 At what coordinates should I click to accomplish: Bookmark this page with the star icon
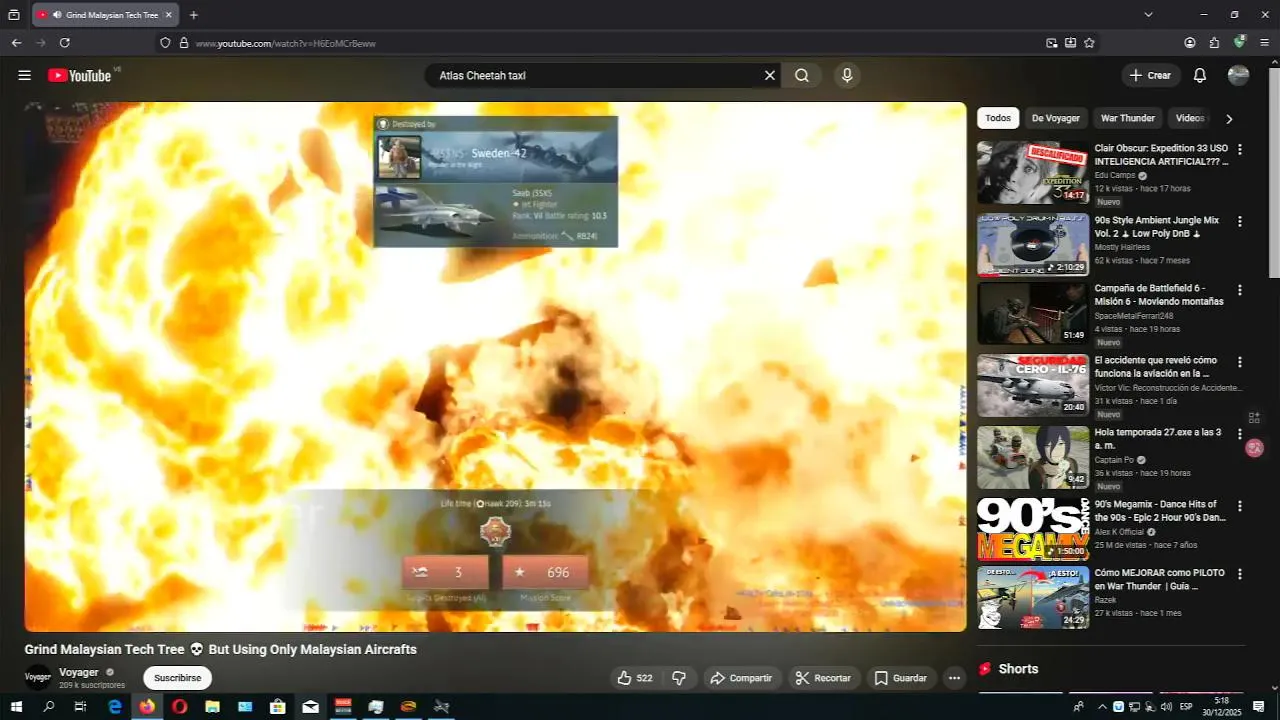[x=1089, y=43]
